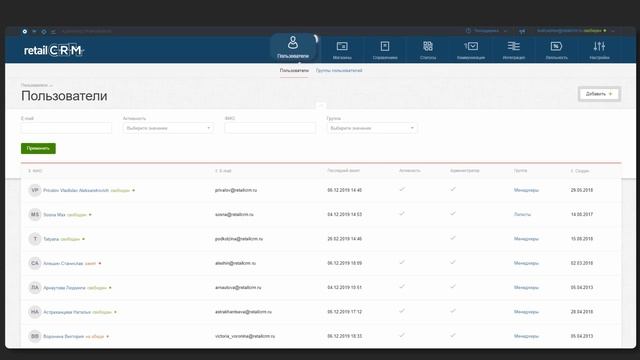The width and height of the screenshot is (640, 360).
Task: Sort the table by Создан column
Action: 580,171
